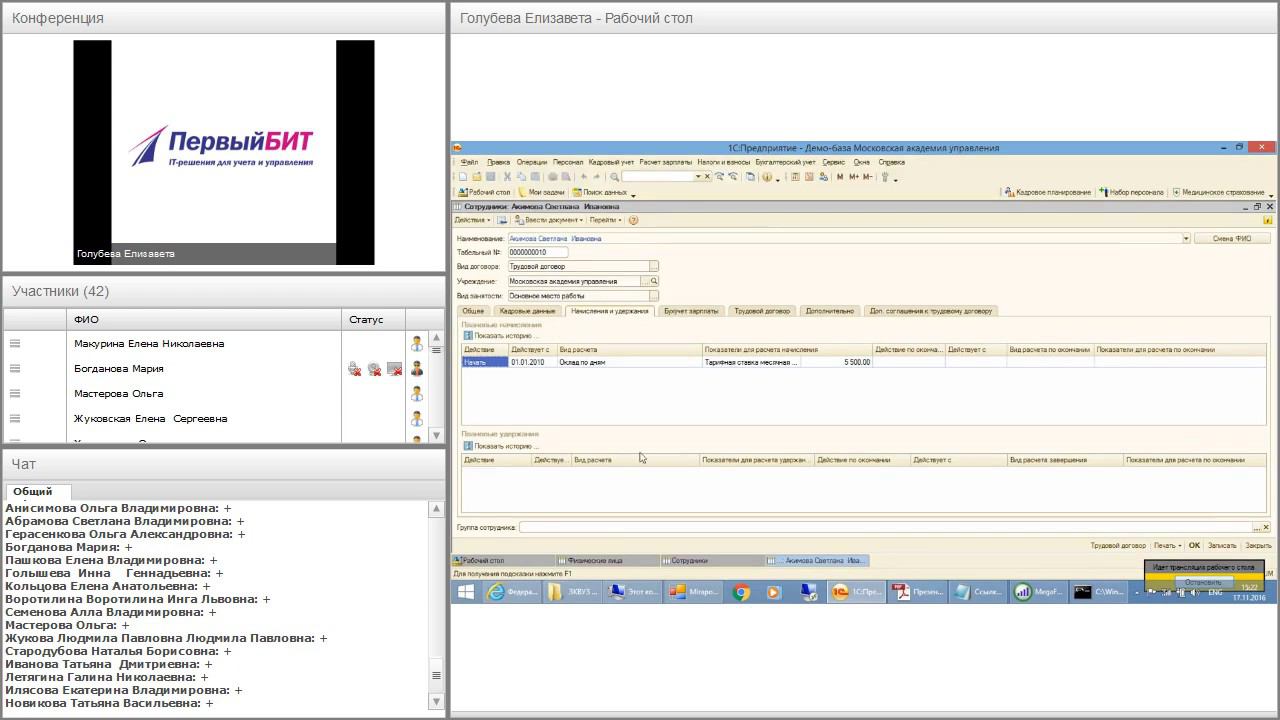Open the calculator icon in 1C toolbar

pos(795,177)
